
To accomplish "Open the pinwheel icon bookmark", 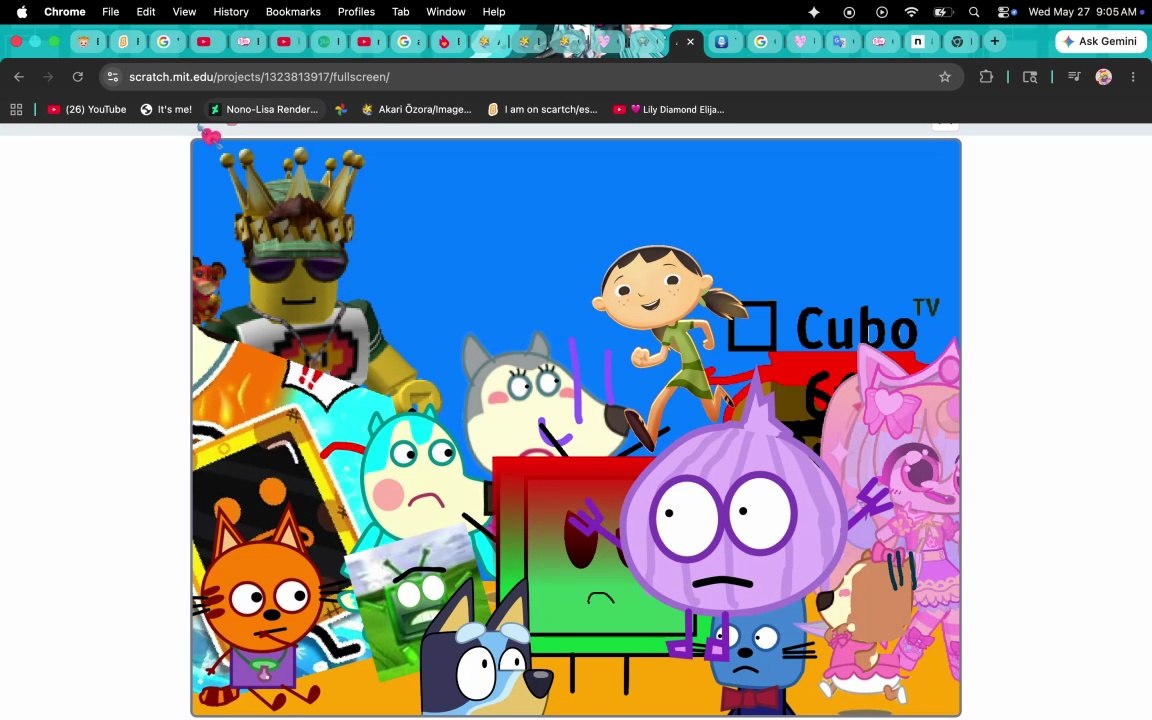I will [x=341, y=109].
